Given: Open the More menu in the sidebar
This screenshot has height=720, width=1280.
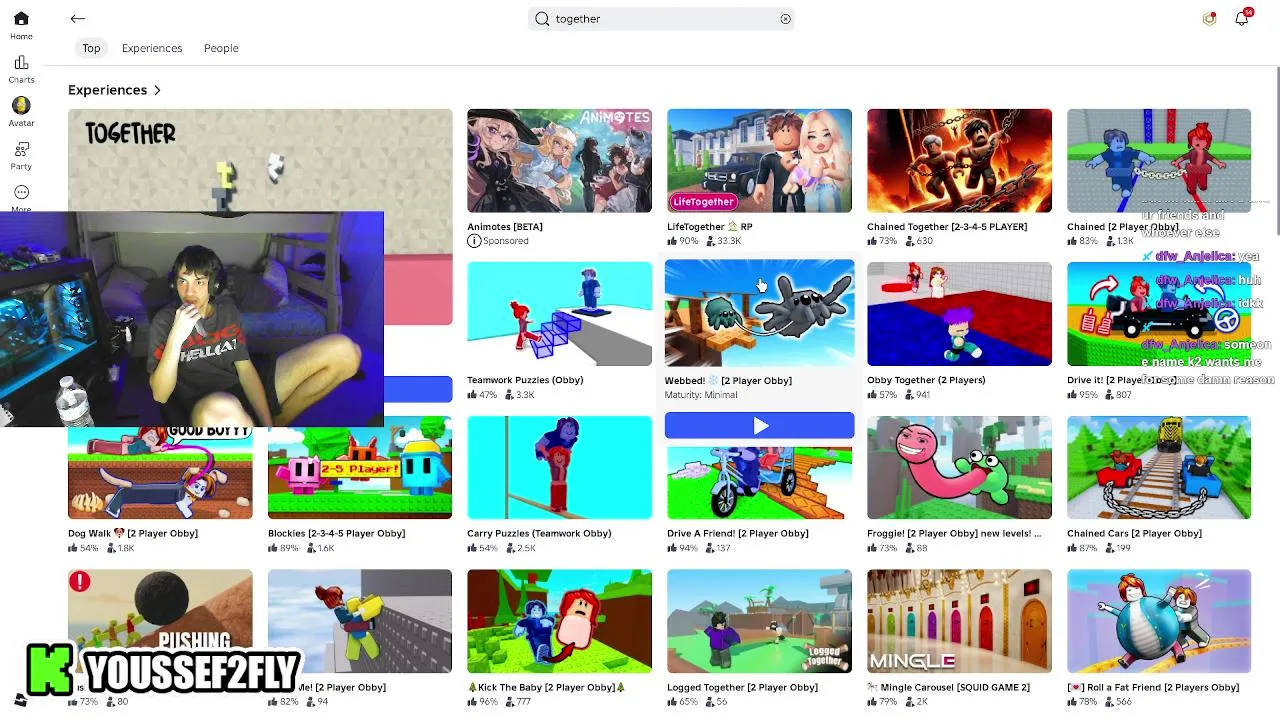Looking at the screenshot, I should (21, 198).
